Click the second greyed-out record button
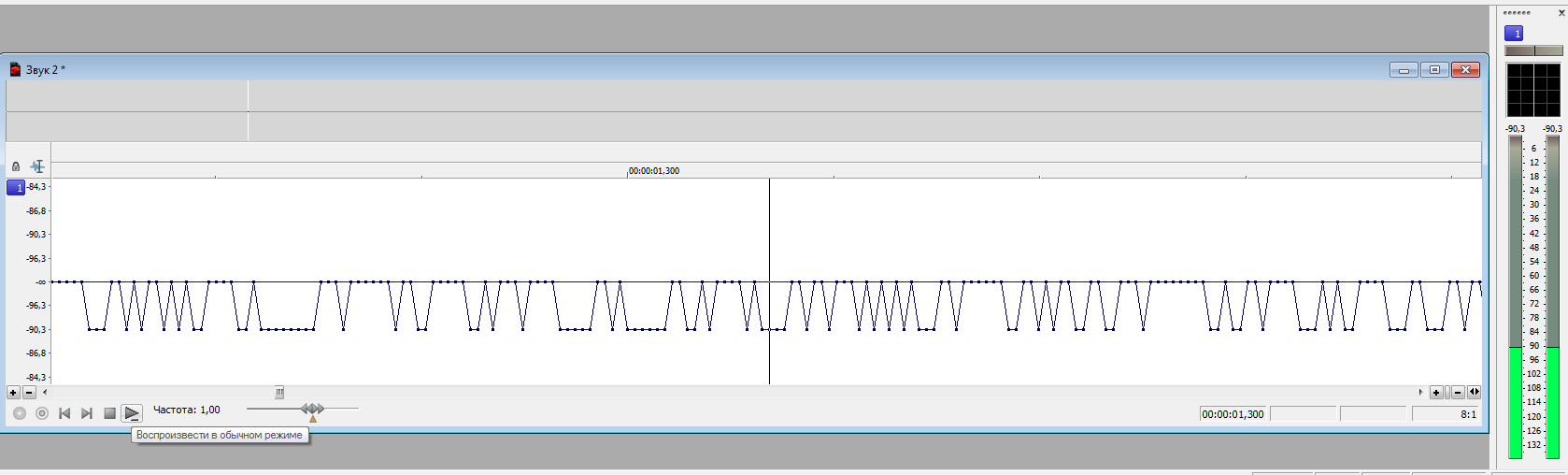 click(42, 413)
